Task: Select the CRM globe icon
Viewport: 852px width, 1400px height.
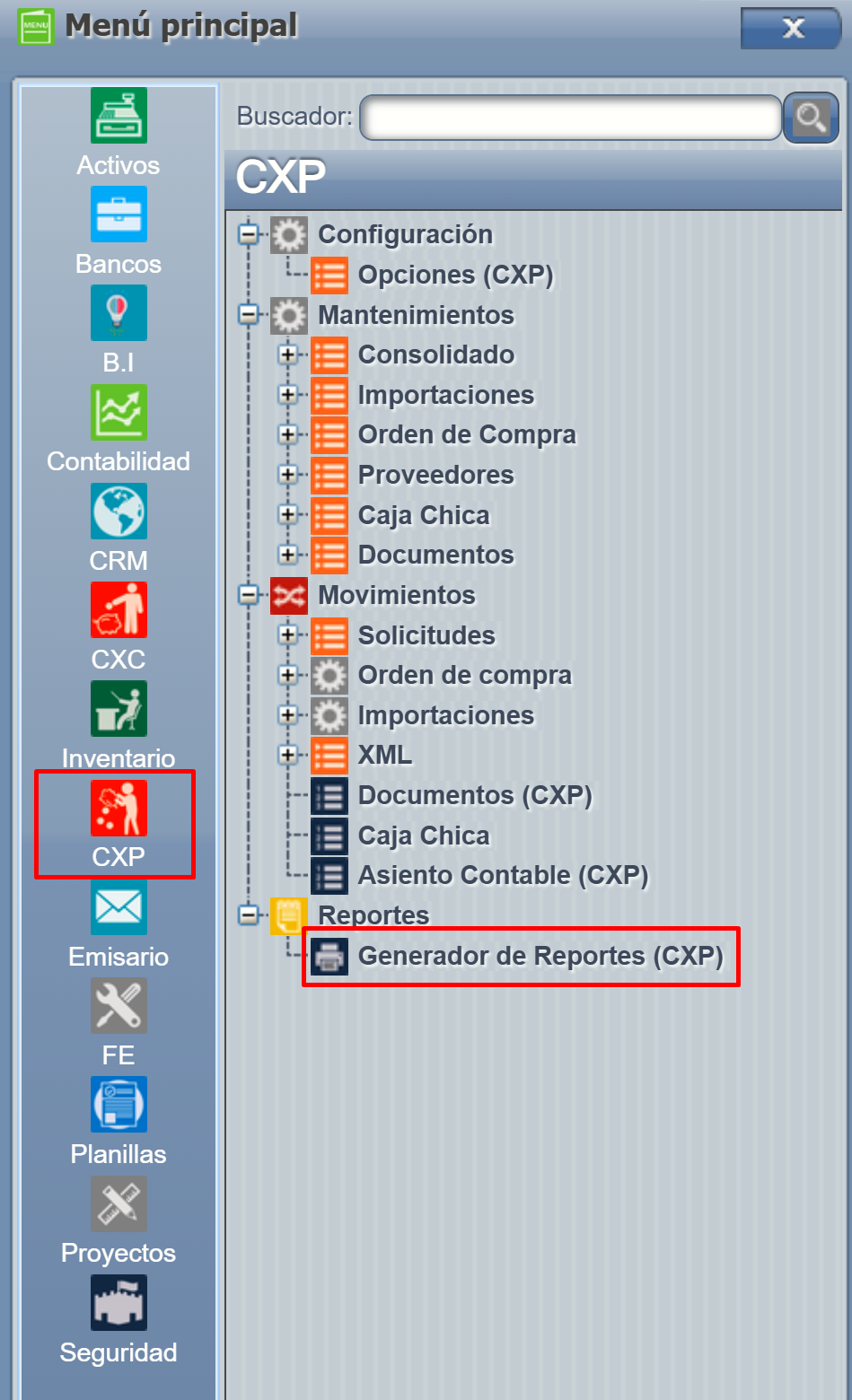Action: click(x=119, y=511)
